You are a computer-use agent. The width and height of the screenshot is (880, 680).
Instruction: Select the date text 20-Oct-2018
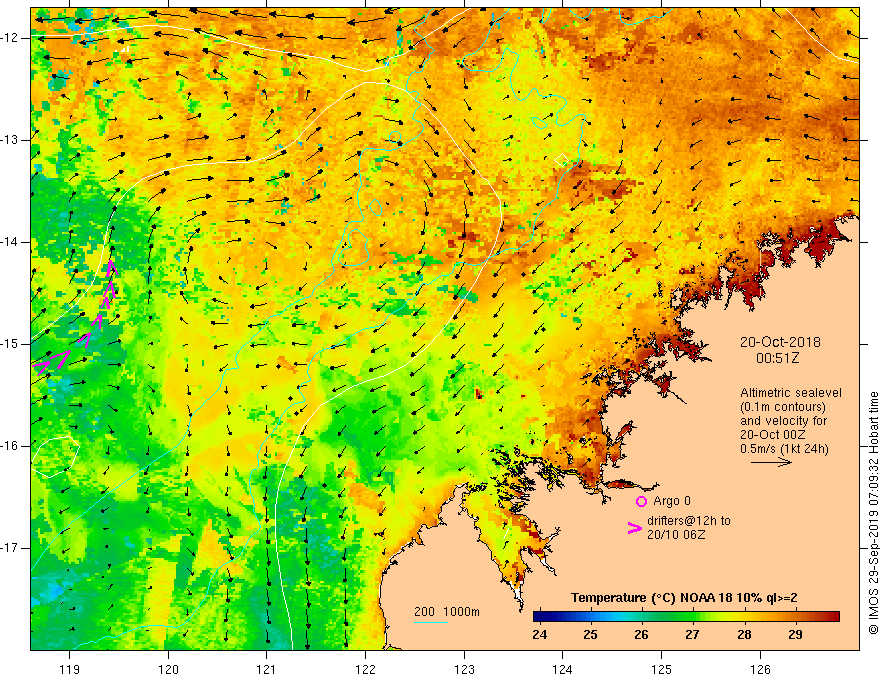(780, 342)
